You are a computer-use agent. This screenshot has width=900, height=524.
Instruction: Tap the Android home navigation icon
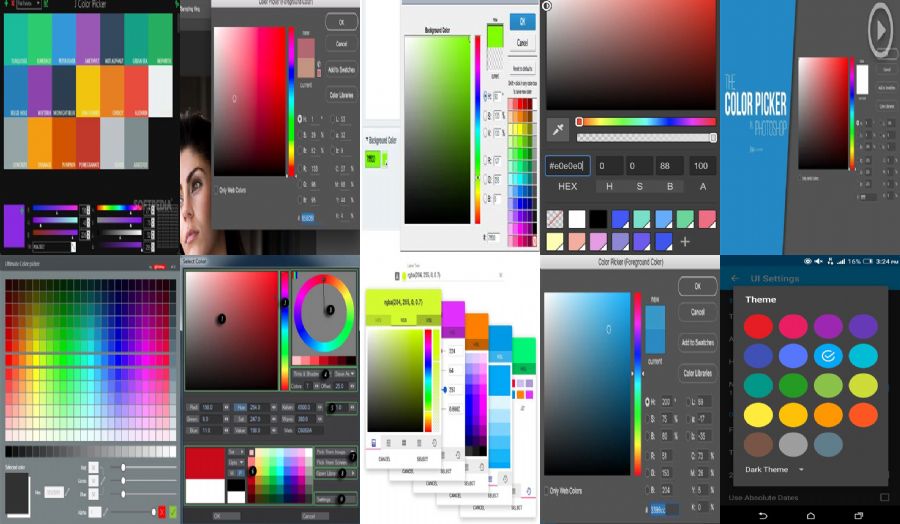click(x=811, y=514)
